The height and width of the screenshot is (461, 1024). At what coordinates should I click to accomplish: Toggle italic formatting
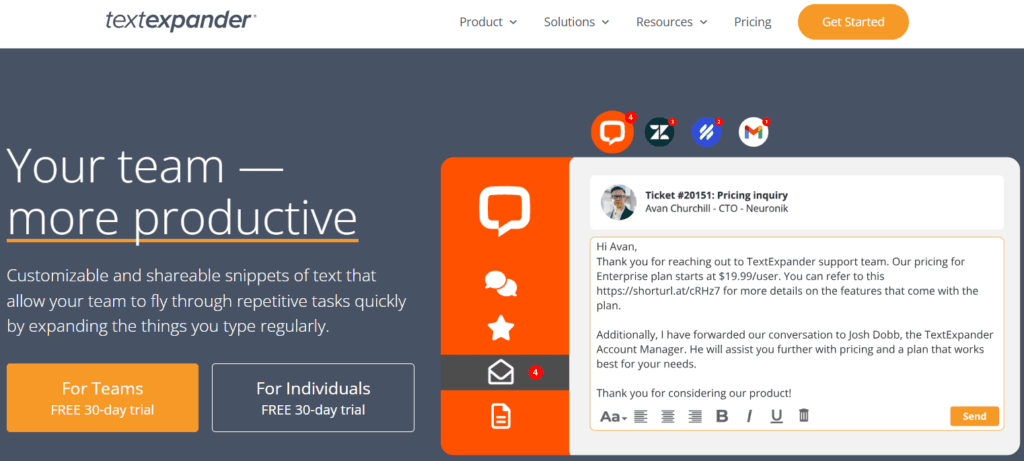pos(749,416)
